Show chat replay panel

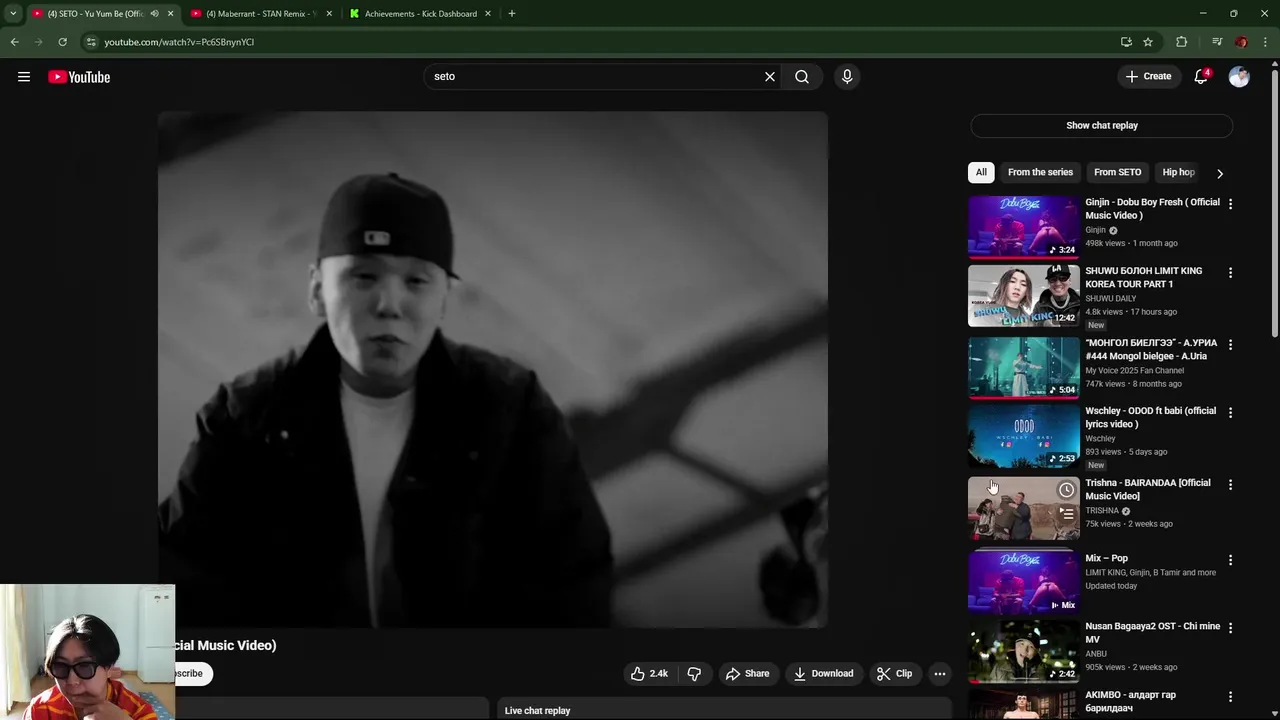[x=1101, y=125]
